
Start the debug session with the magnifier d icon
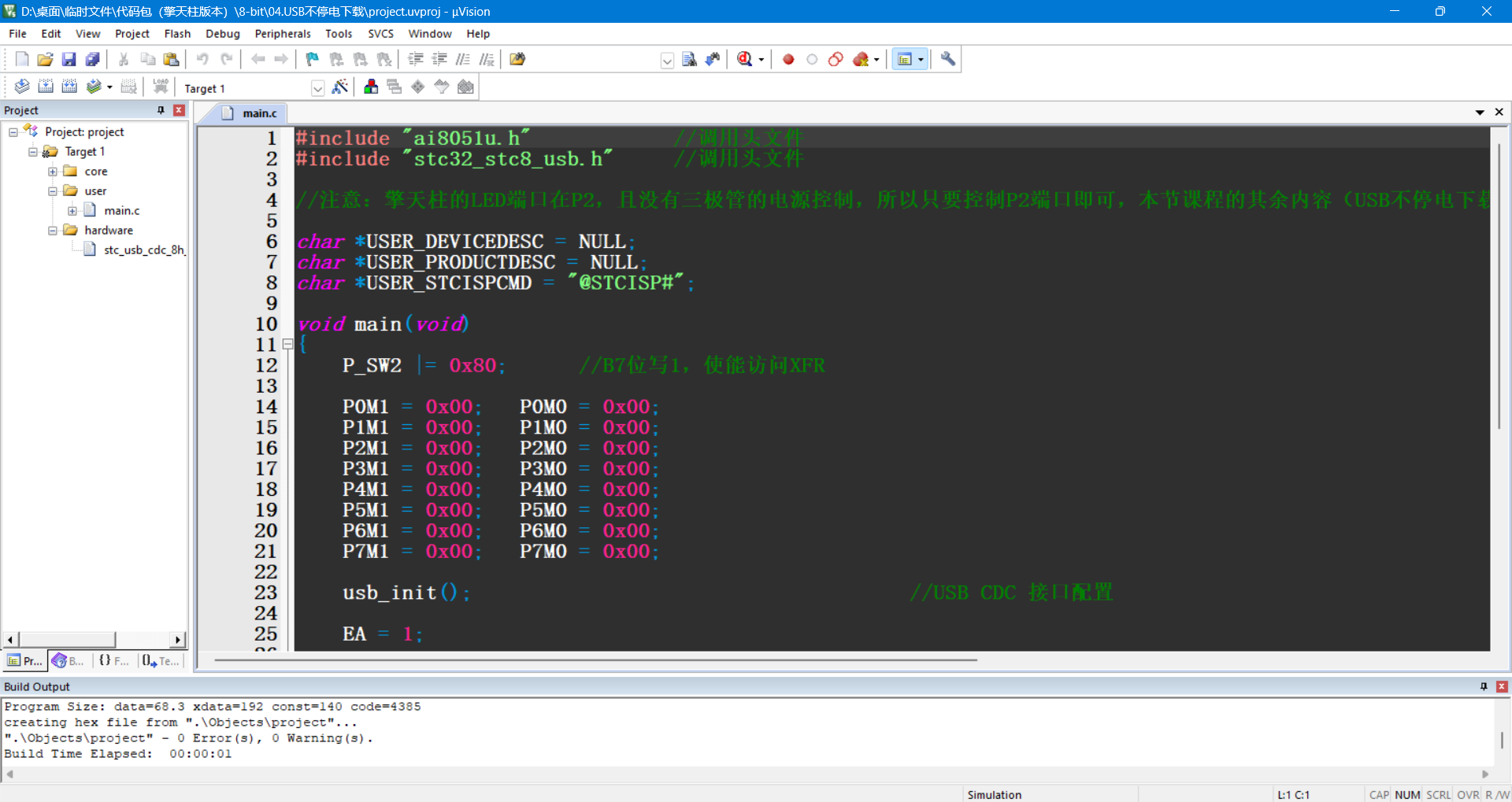[x=745, y=59]
